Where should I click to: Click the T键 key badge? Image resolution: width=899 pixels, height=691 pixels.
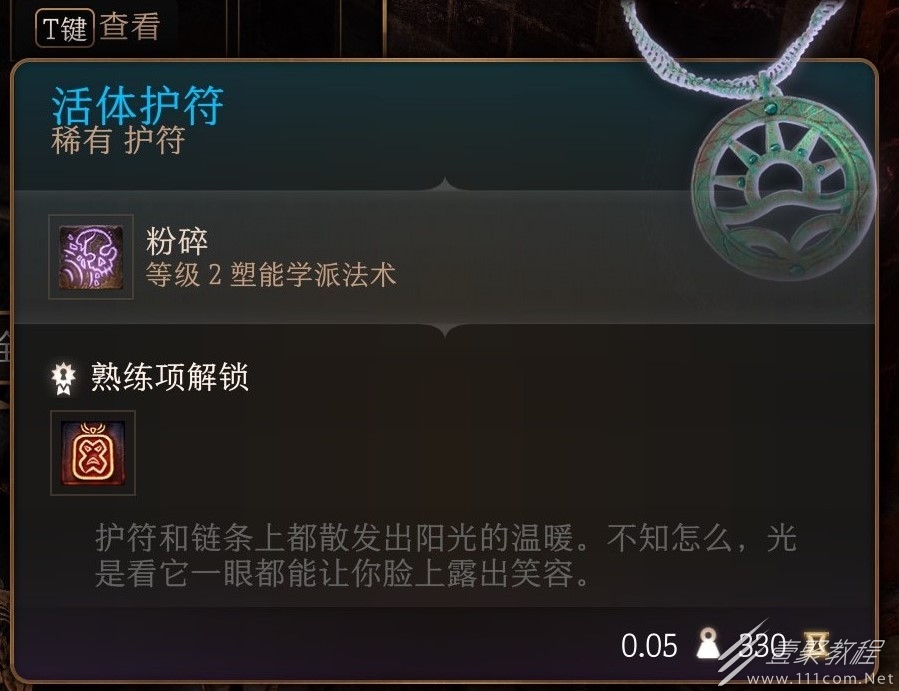[x=65, y=28]
